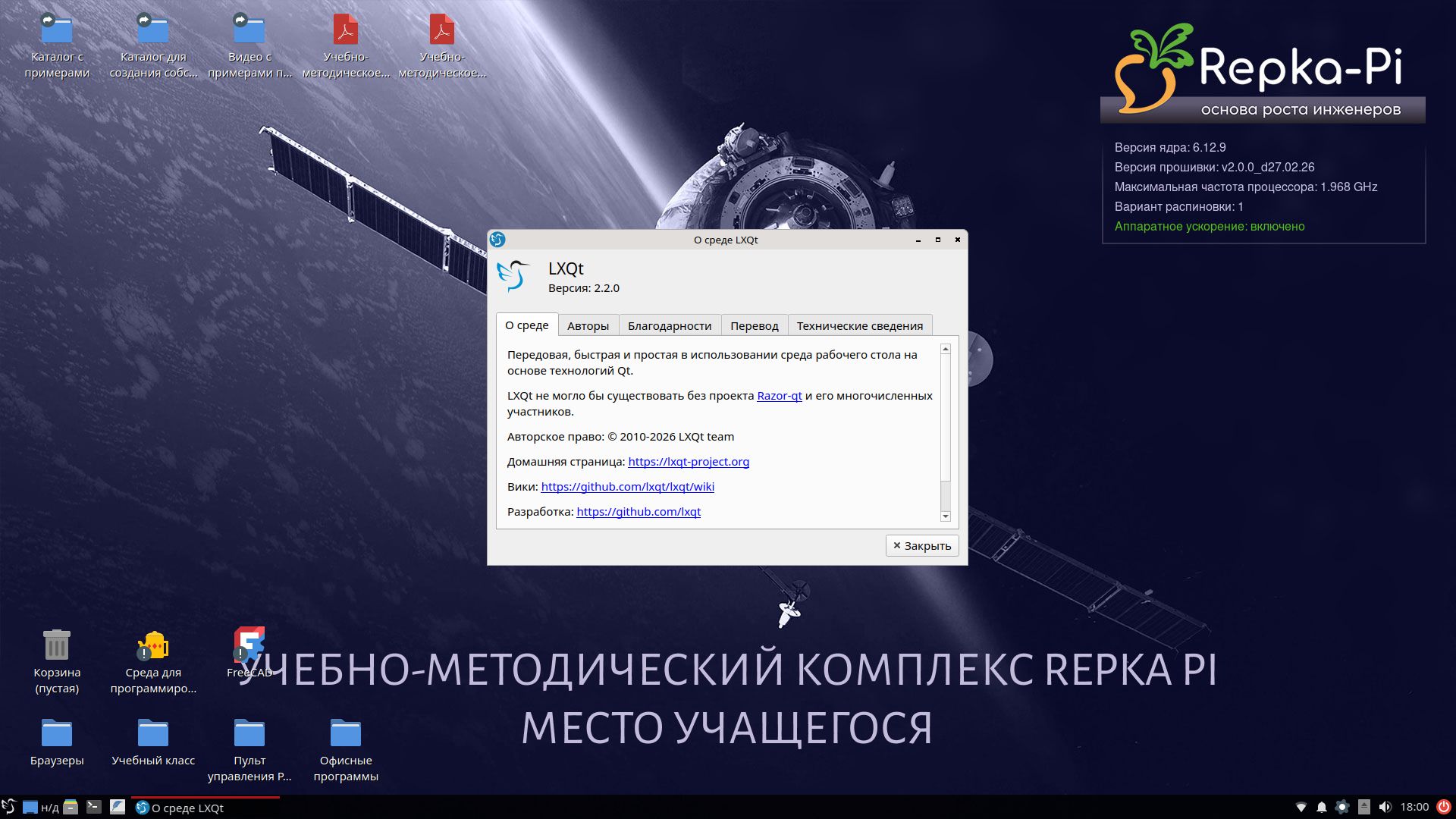Open the Перевод tab
Image resolution: width=1456 pixels, height=819 pixels.
(754, 325)
